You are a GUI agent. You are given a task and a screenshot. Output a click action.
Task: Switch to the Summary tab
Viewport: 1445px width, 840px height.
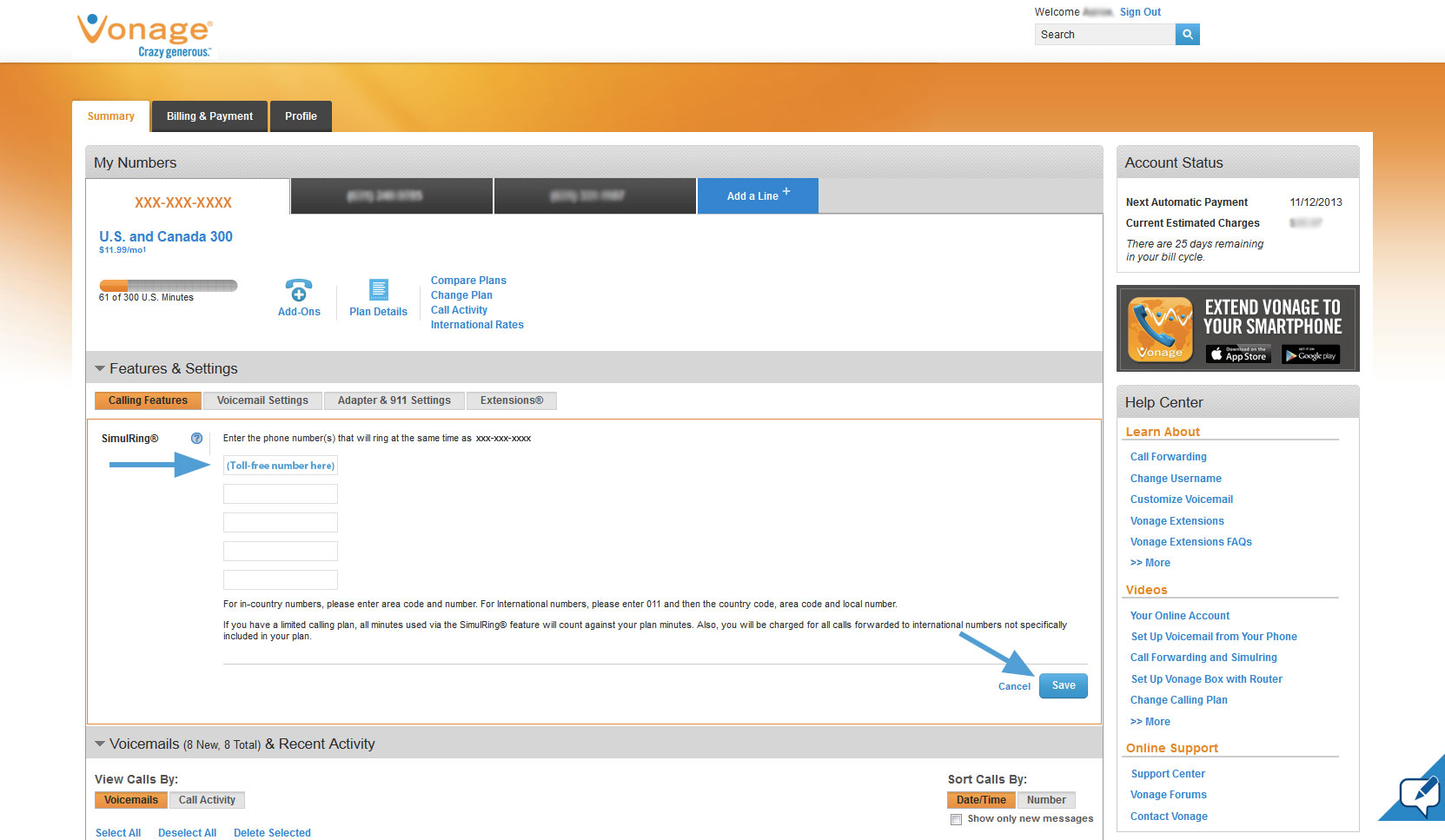[111, 116]
